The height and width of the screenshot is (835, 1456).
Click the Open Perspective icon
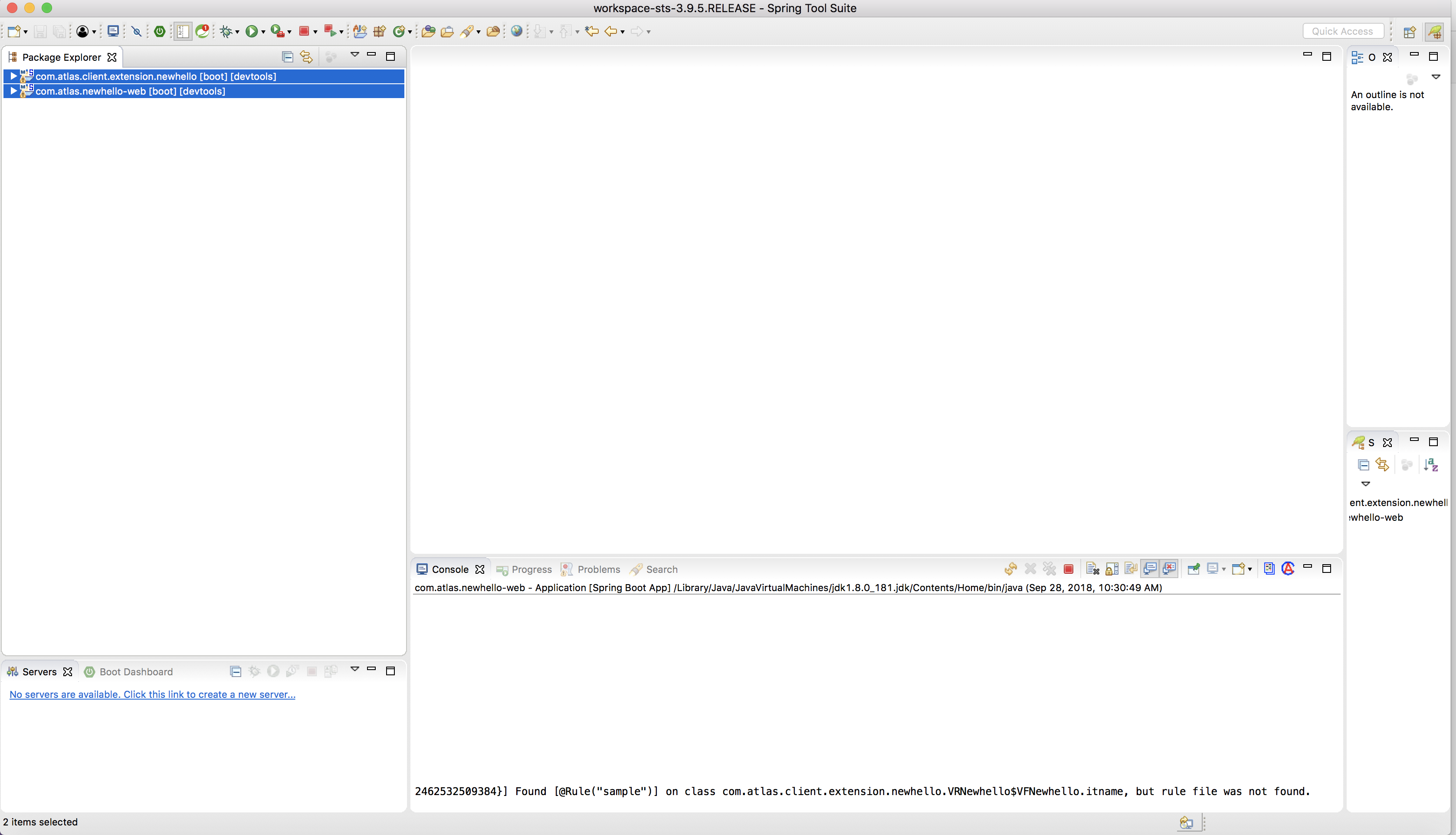pos(1410,32)
